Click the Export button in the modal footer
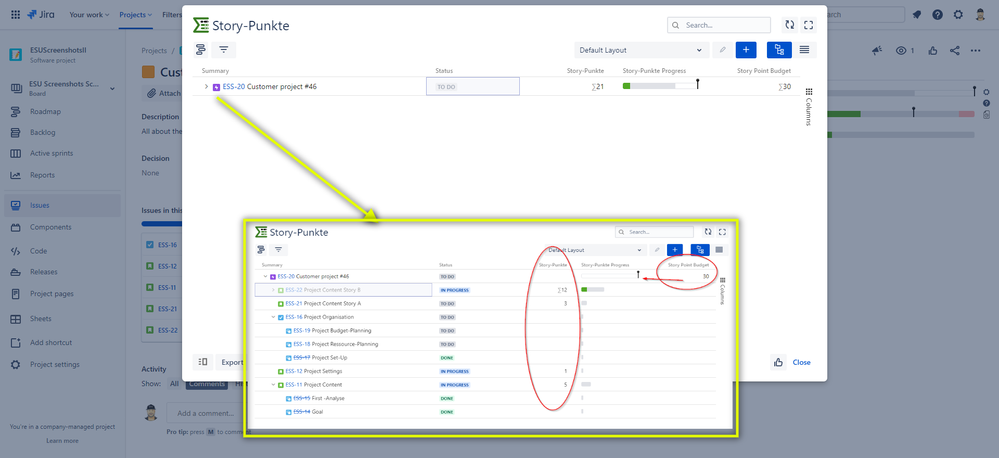Image resolution: width=999 pixels, height=458 pixels. coord(231,362)
